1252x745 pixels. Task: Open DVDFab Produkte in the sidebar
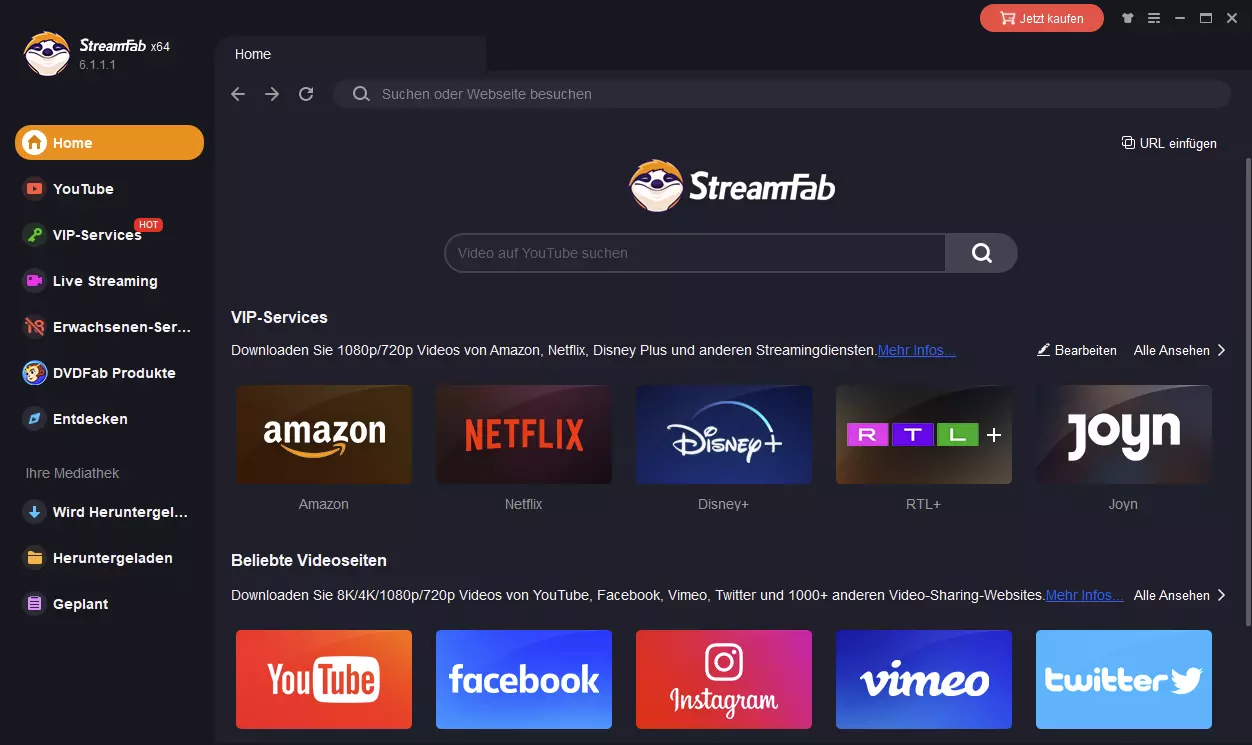[114, 373]
